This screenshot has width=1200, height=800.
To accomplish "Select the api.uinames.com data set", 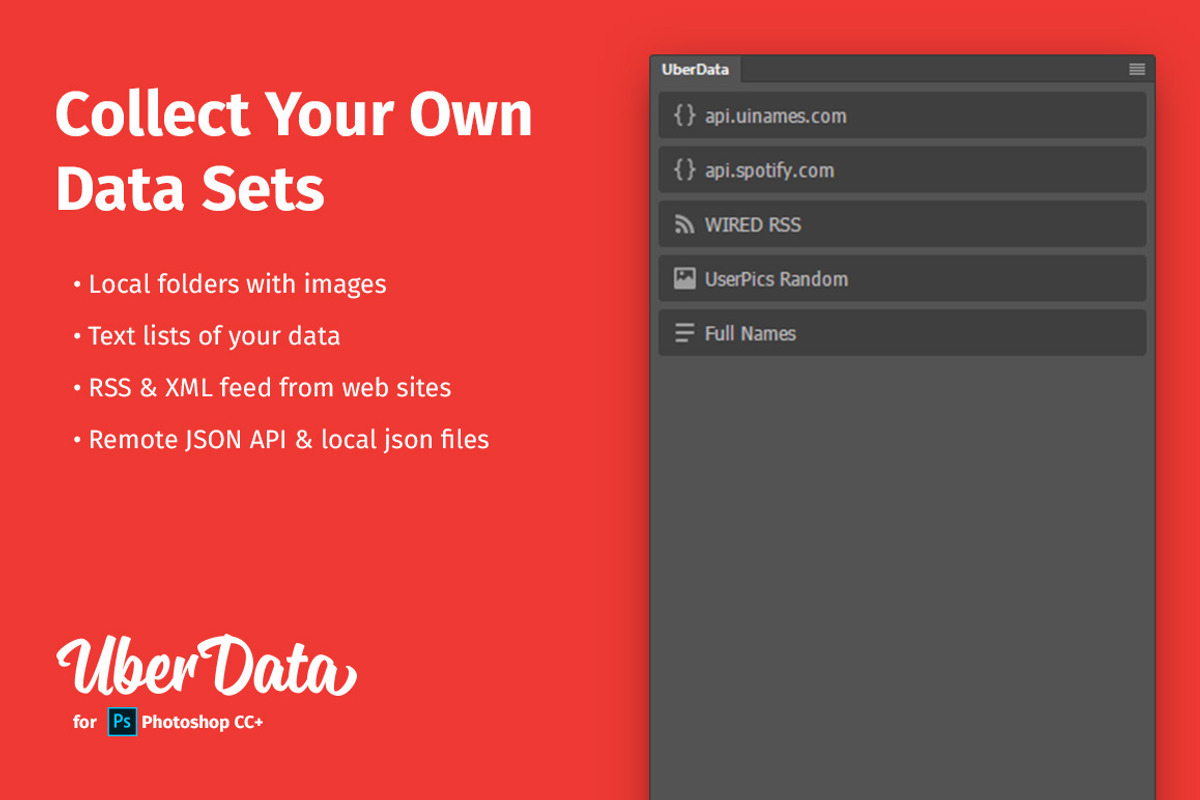I will pos(902,115).
